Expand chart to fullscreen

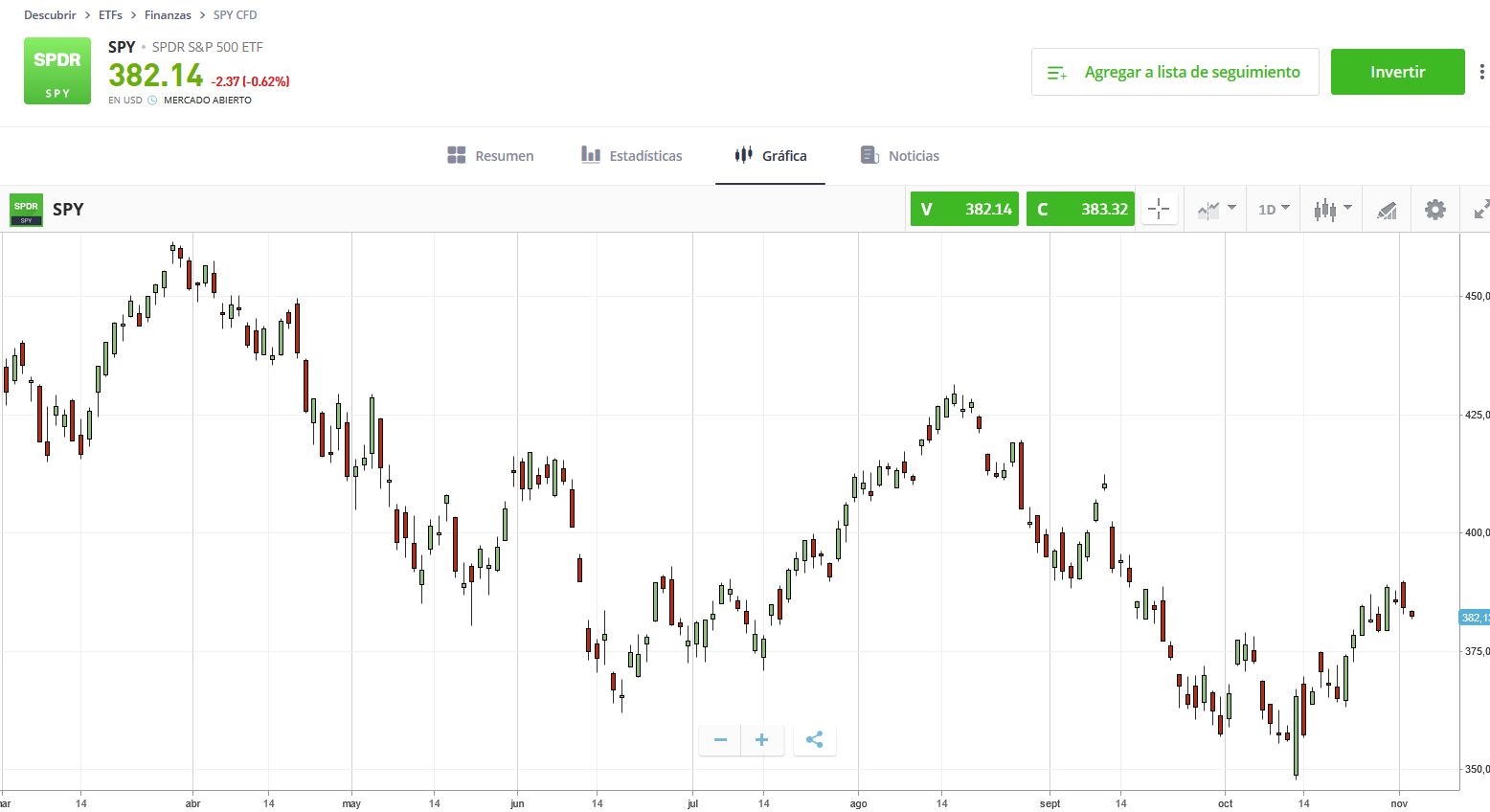coord(1480,210)
